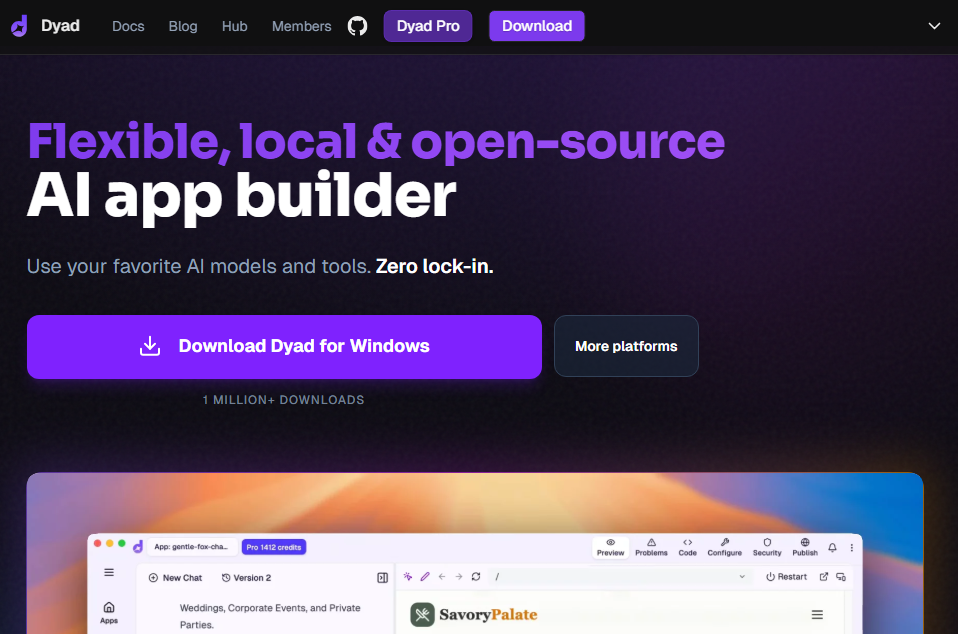This screenshot has width=958, height=634.
Task: Click the Restart button in app screenshot
Action: click(786, 577)
